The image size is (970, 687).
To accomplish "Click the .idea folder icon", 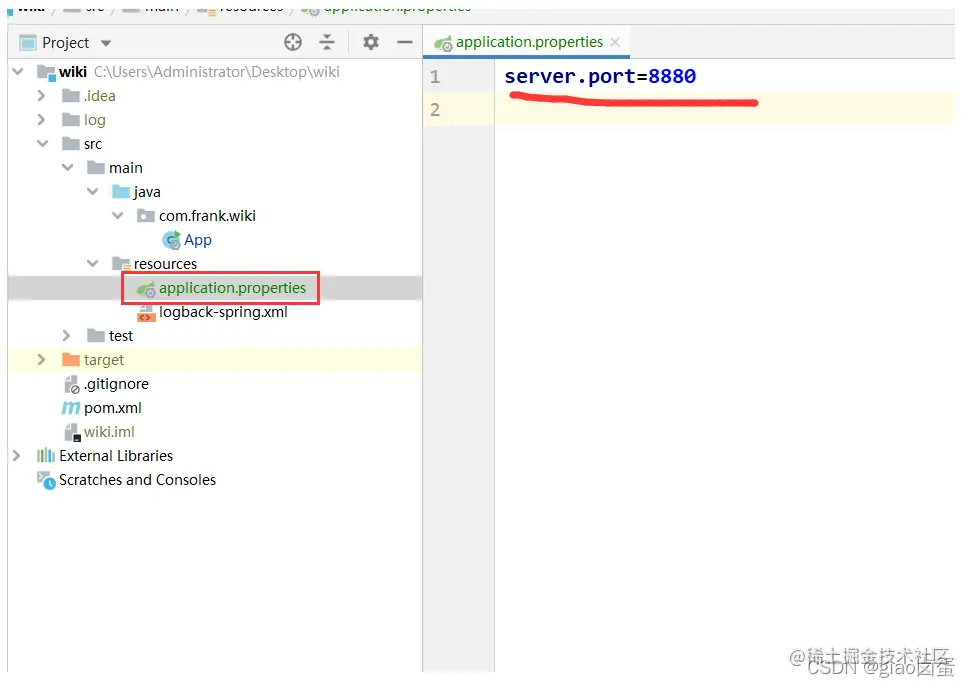I will pyautogui.click(x=71, y=95).
